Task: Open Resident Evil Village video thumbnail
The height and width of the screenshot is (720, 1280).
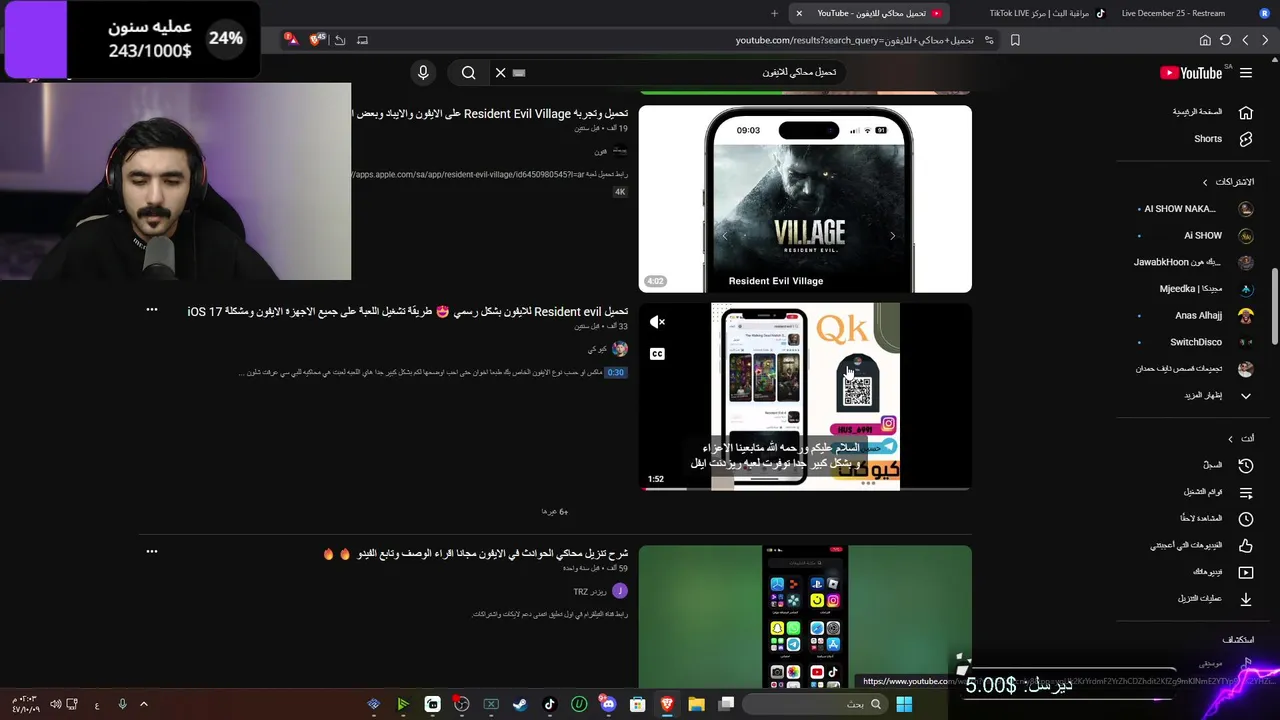Action: [805, 199]
